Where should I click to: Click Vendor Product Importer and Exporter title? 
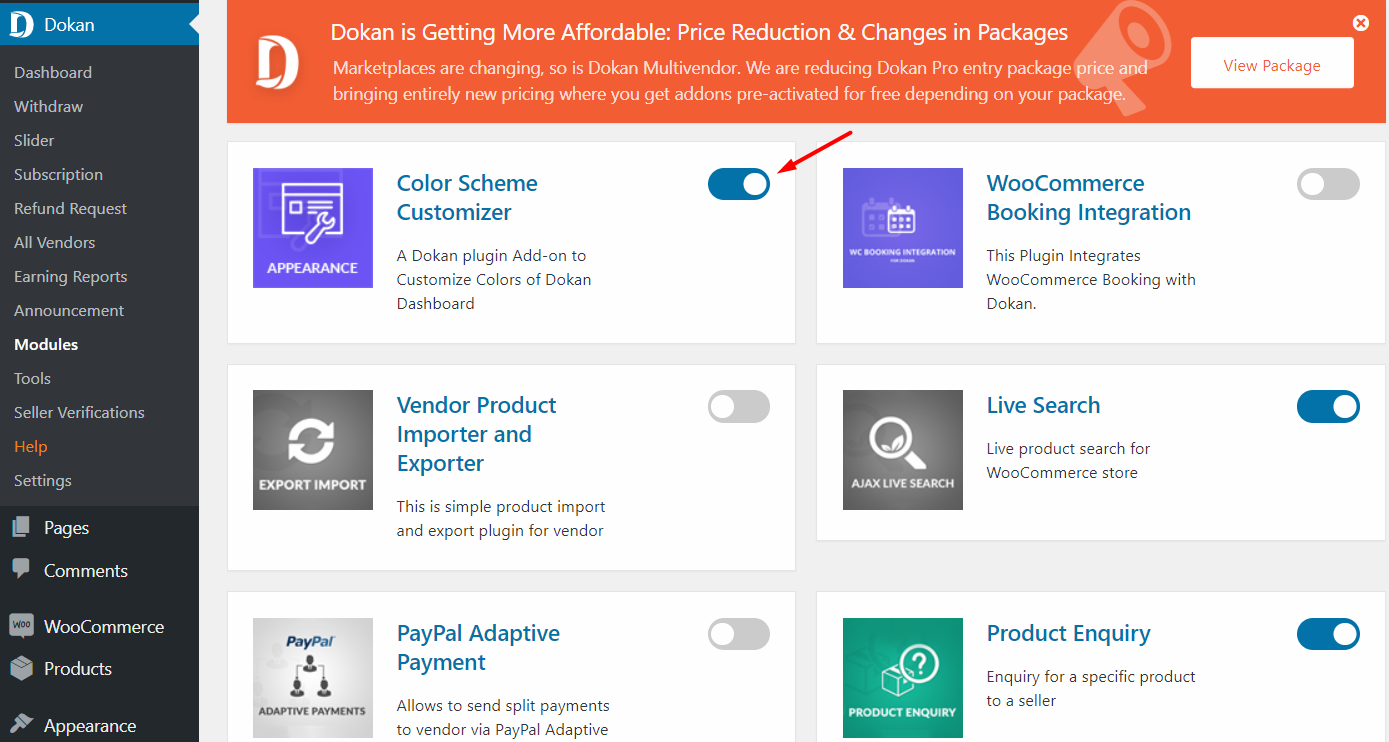476,434
